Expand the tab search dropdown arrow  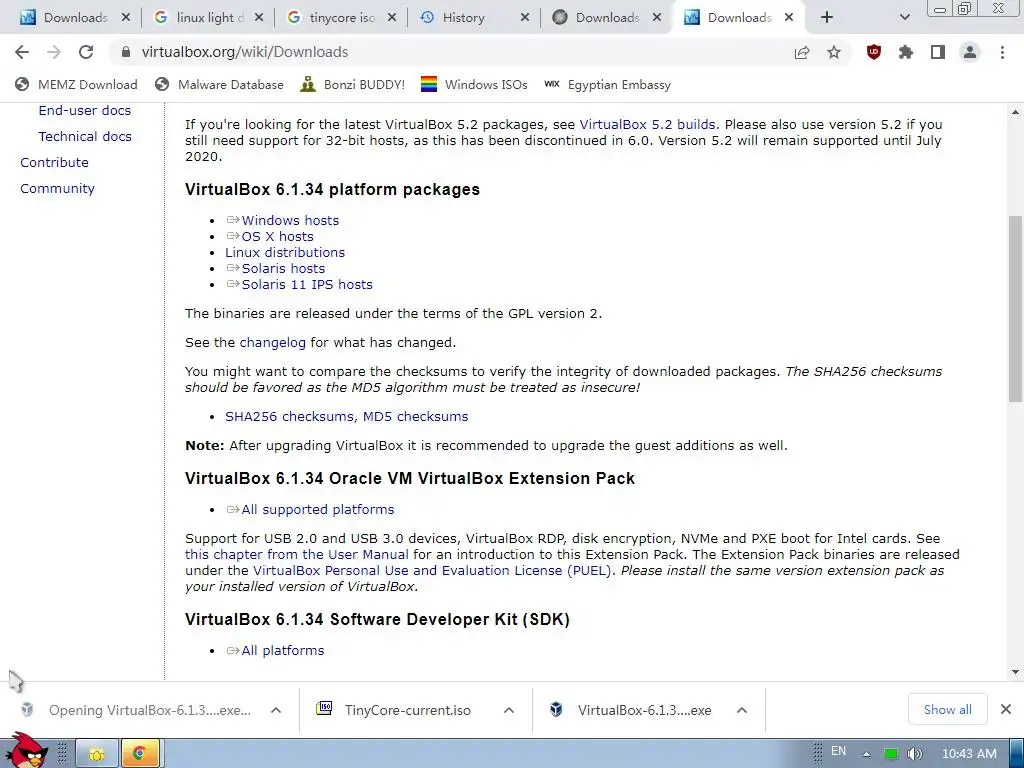904,18
